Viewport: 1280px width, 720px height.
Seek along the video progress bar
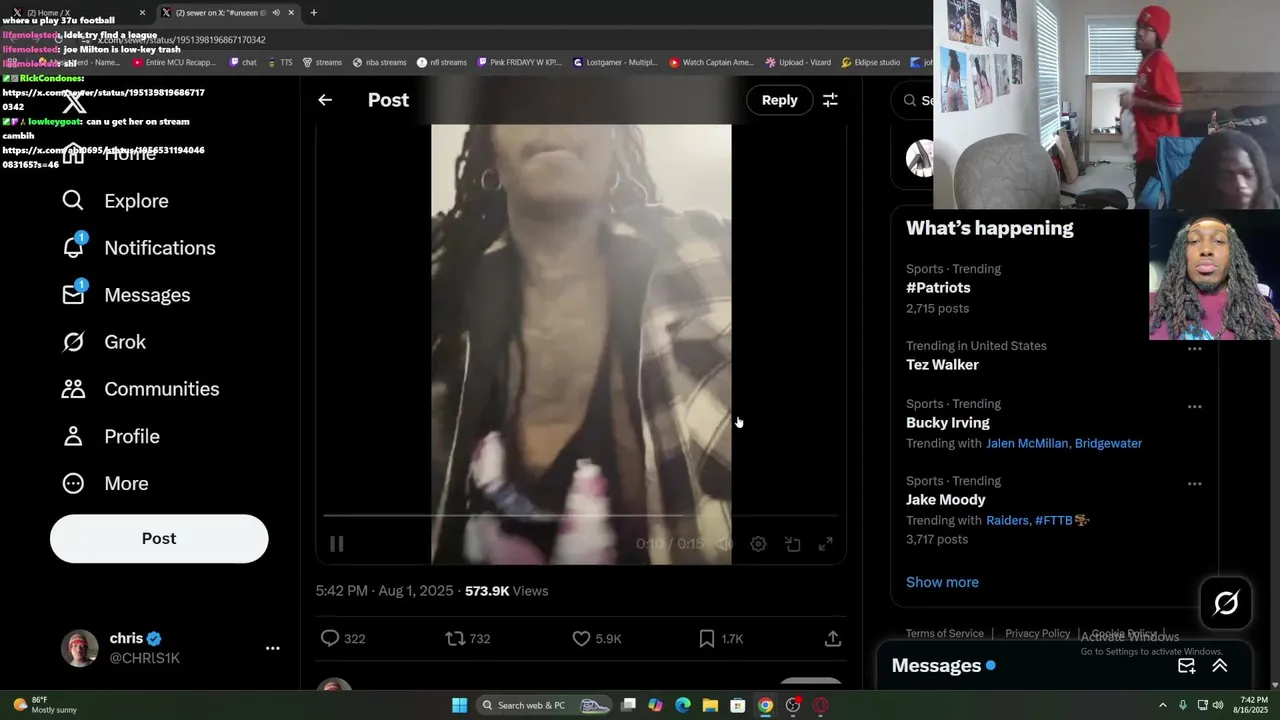581,516
